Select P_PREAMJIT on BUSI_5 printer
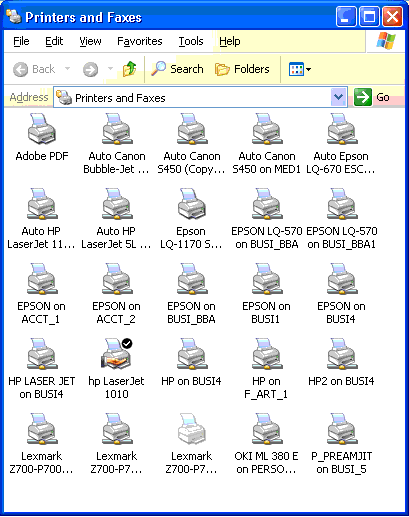409x517 pixels. click(341, 429)
